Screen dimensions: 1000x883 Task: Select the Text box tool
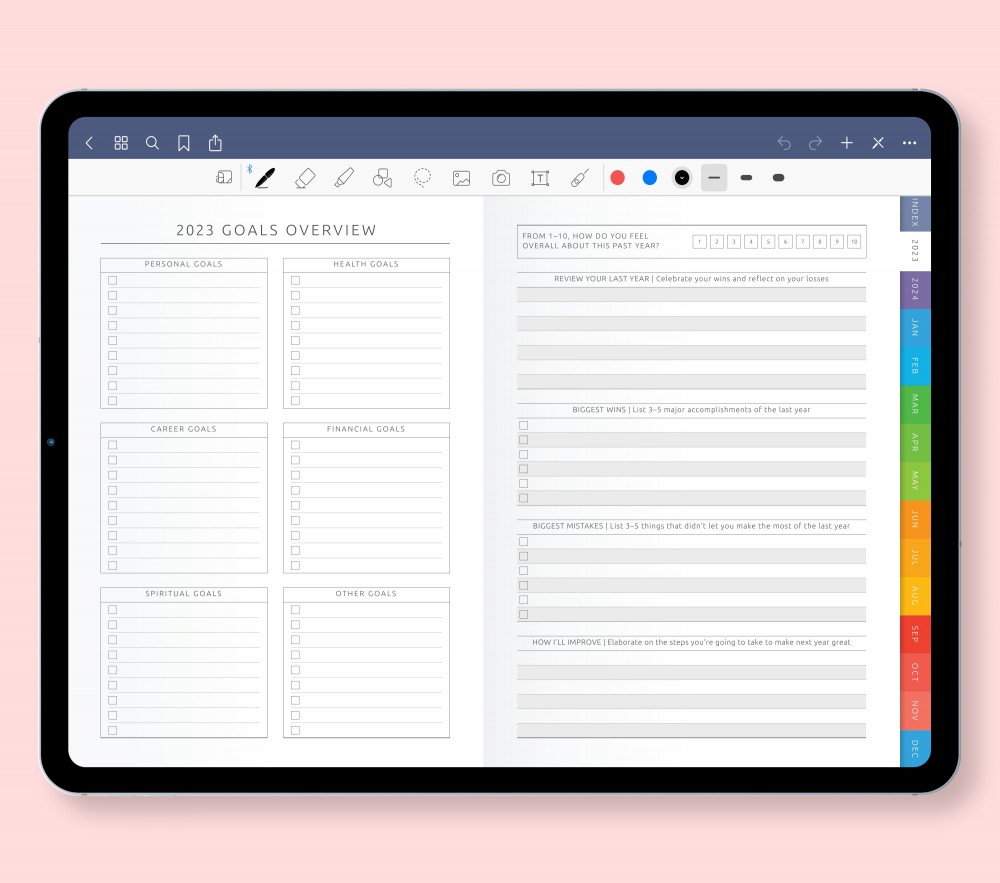(x=540, y=178)
